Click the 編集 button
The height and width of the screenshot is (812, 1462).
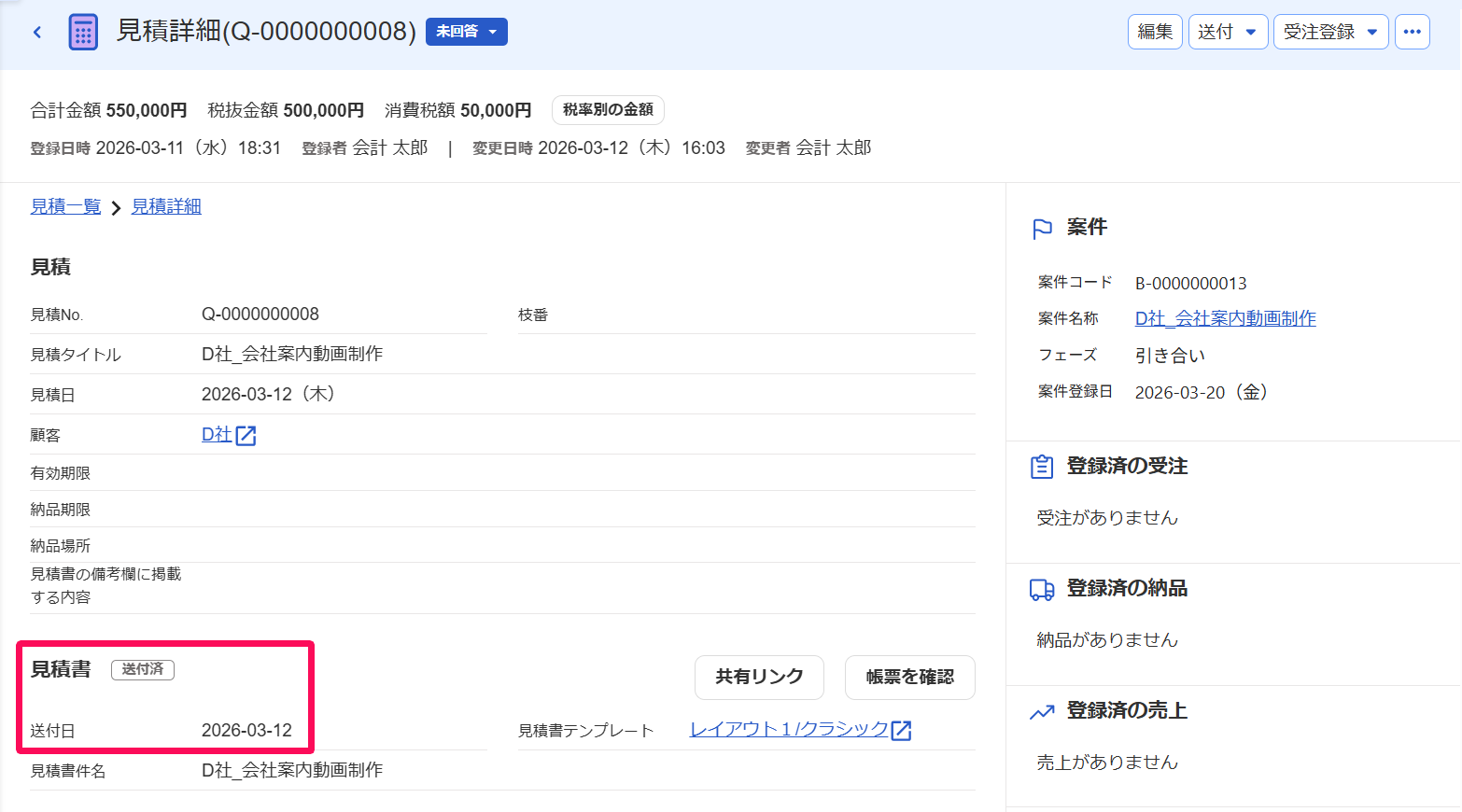pyautogui.click(x=1155, y=32)
